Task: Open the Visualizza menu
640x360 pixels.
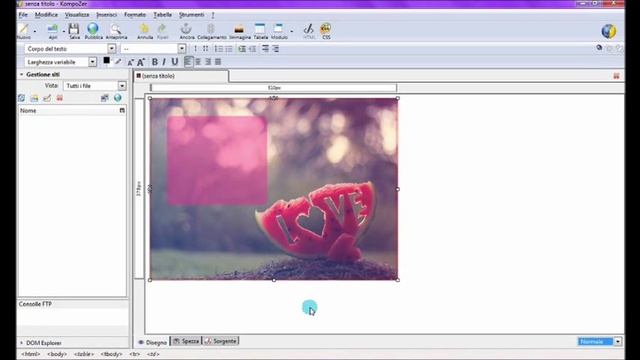Action: coord(77,15)
